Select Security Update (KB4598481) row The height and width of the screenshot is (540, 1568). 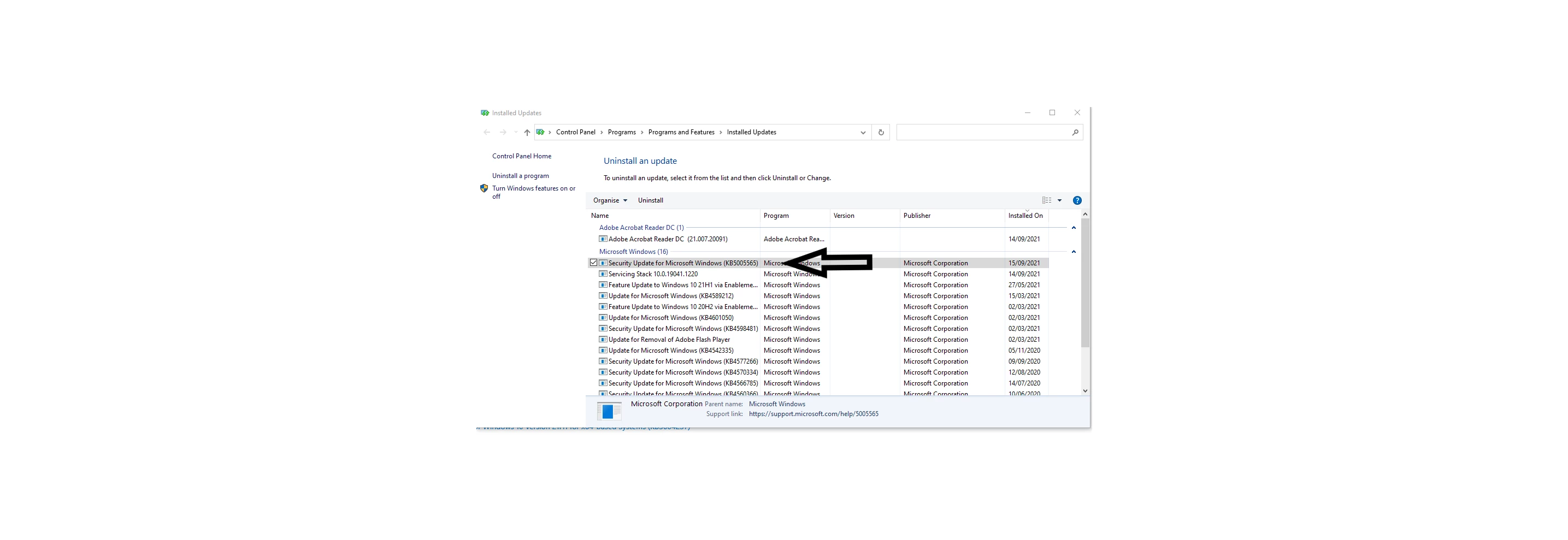[818, 329]
